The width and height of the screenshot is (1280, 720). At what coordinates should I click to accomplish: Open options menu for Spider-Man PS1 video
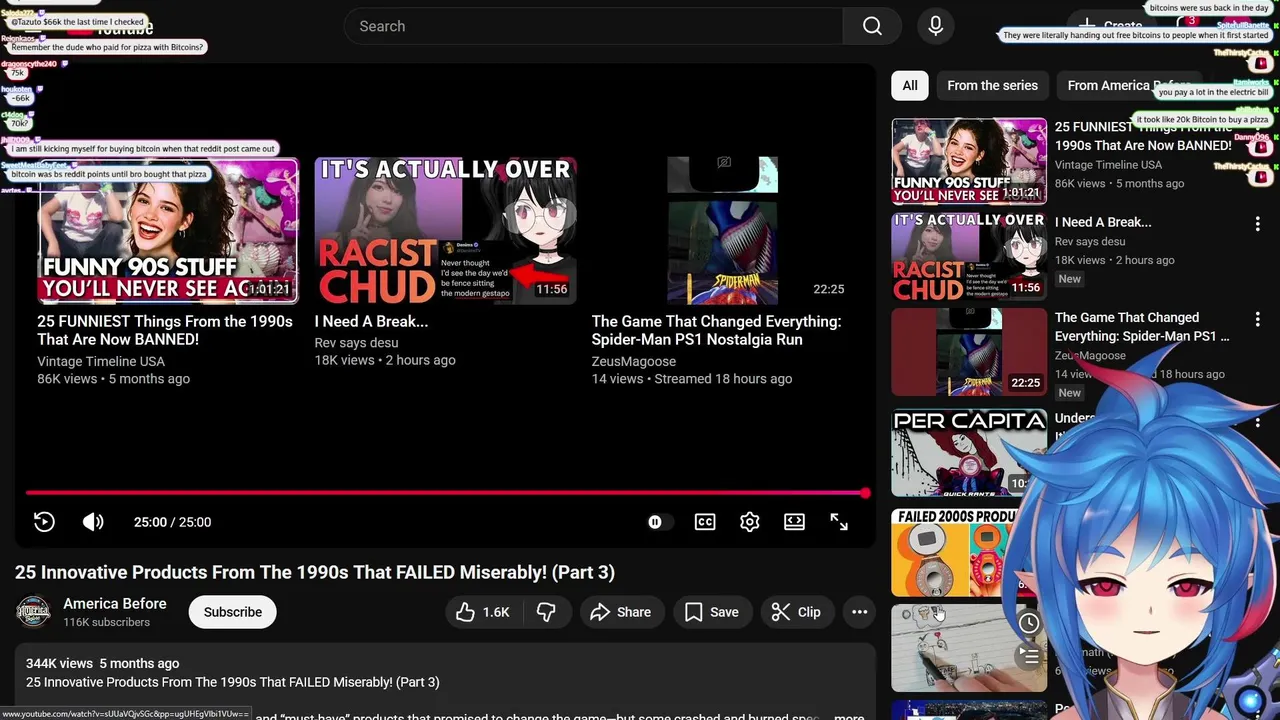pyautogui.click(x=1258, y=320)
